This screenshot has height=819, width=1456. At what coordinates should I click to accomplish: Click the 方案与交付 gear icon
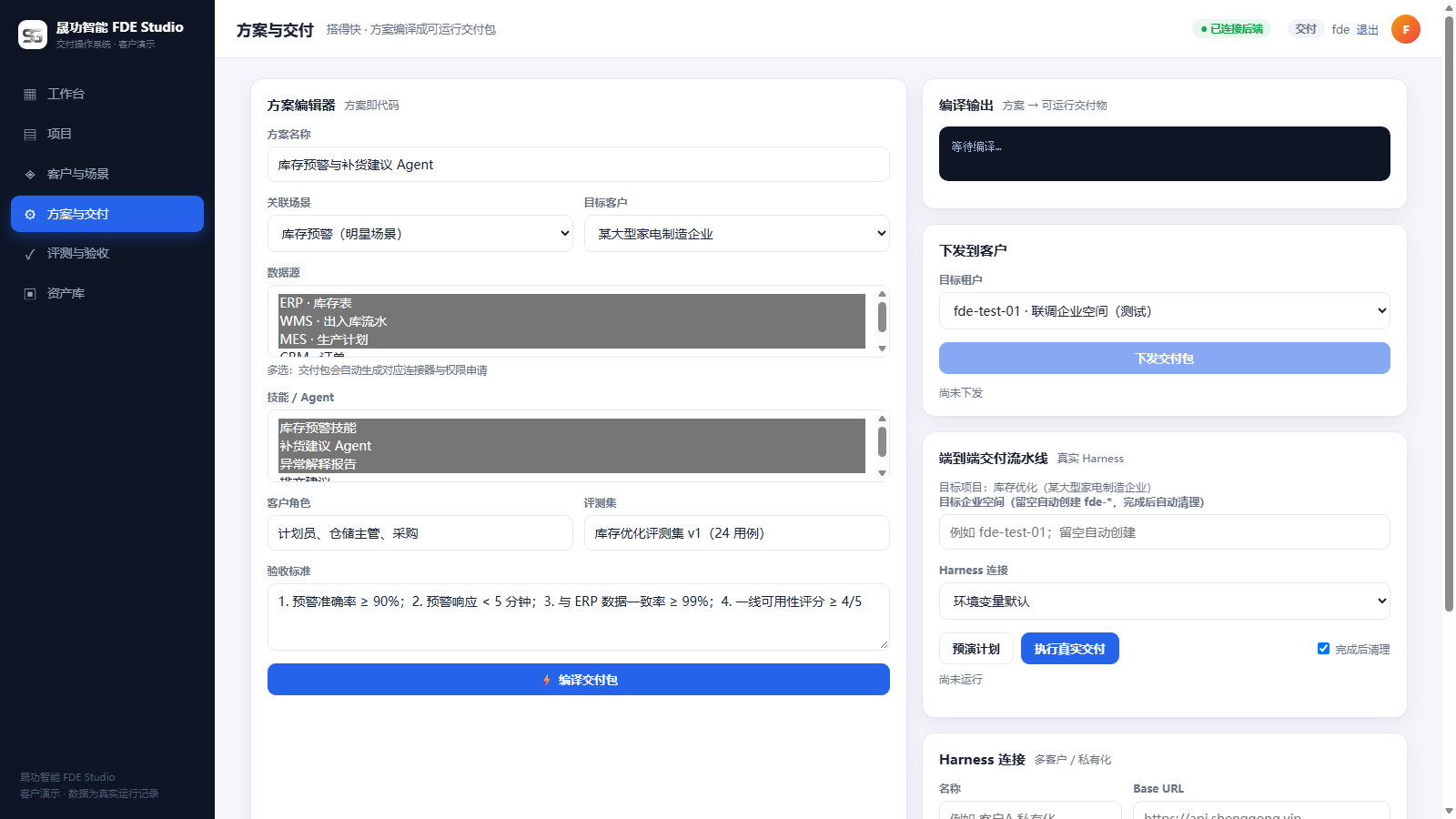pos(30,215)
